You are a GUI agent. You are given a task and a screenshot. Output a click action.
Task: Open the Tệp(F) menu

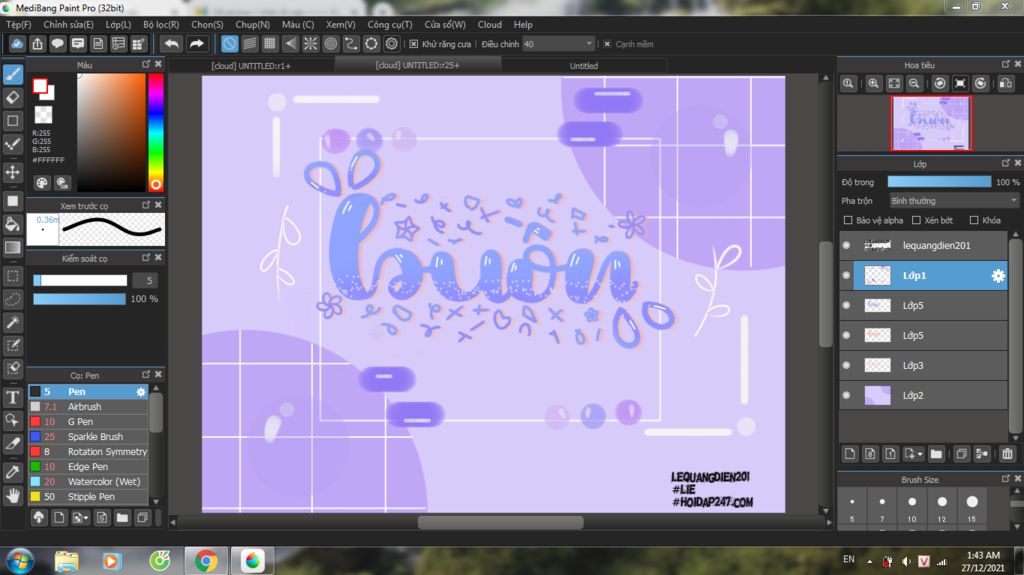point(18,24)
